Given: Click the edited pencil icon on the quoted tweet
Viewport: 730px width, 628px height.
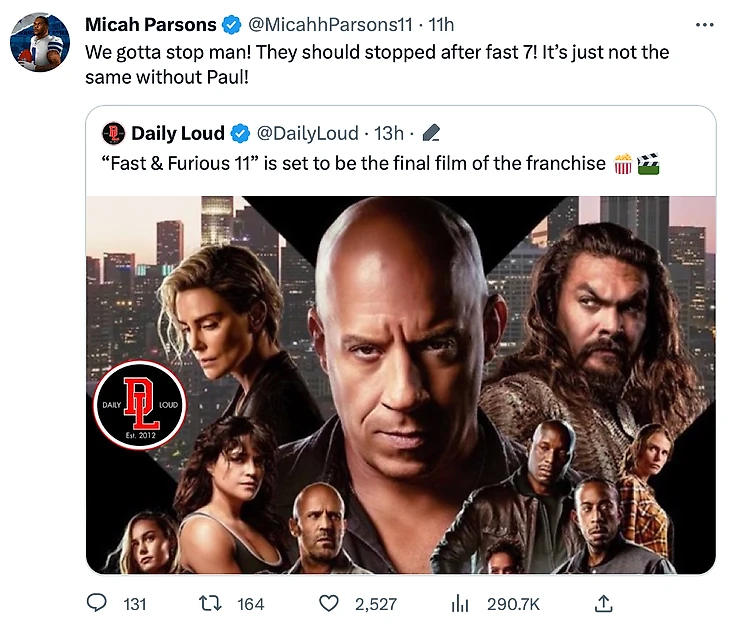Looking at the screenshot, I should pos(432,133).
